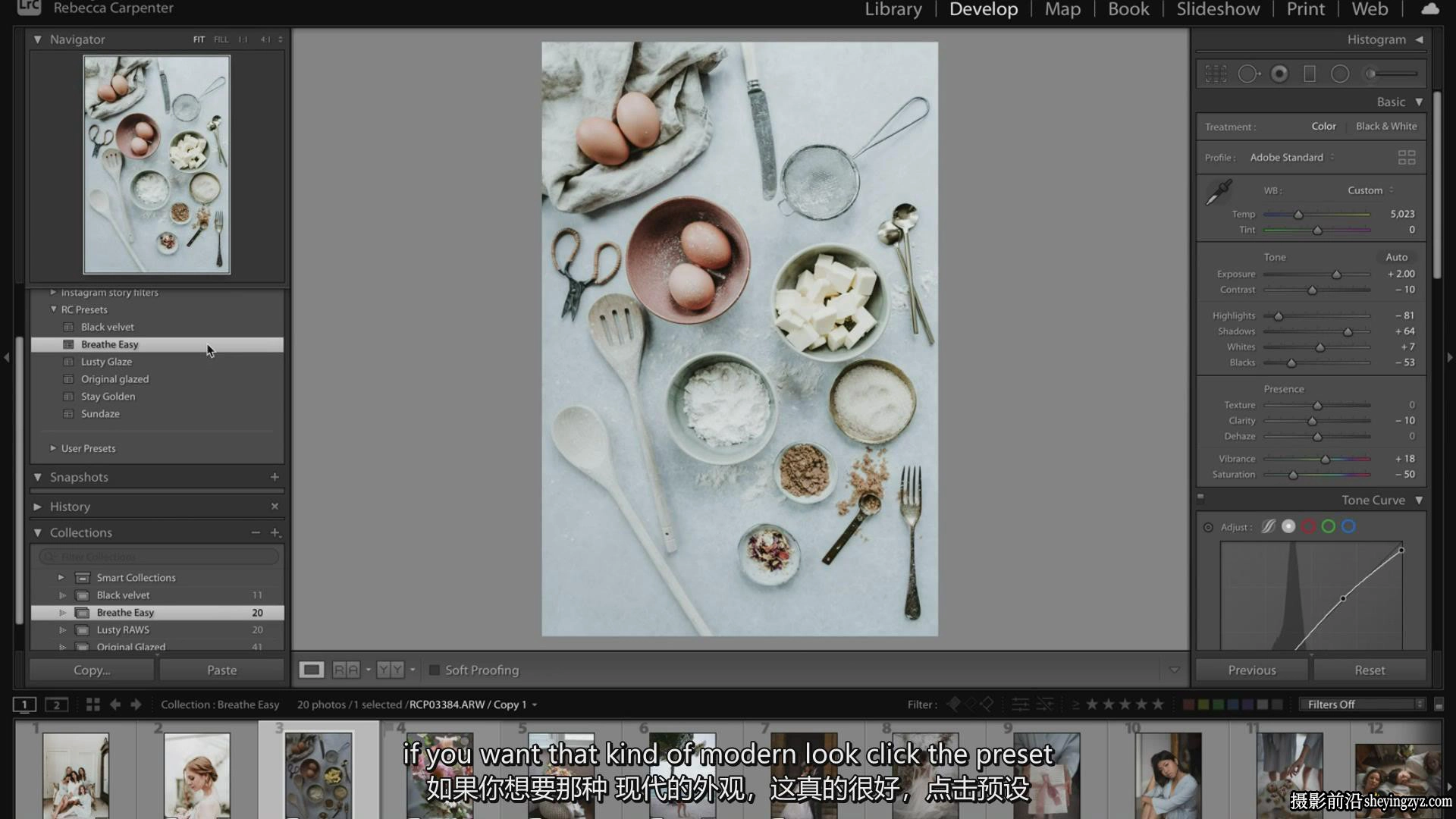Screen dimensions: 1456x819
Task: Go to the Slideshow module
Action: click(x=1218, y=9)
